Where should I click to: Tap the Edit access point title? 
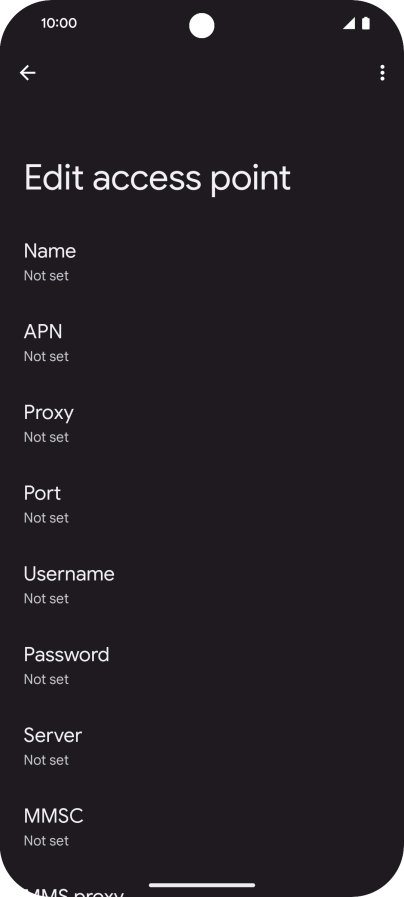157,178
